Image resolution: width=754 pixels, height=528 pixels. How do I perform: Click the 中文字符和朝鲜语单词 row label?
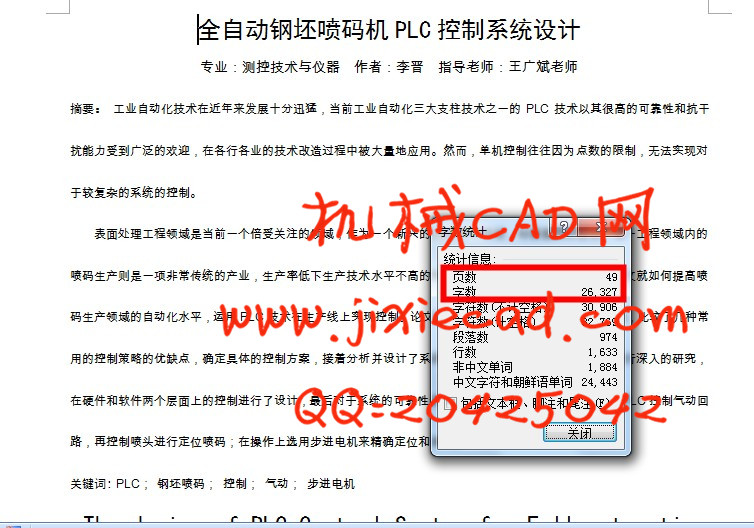pos(512,382)
